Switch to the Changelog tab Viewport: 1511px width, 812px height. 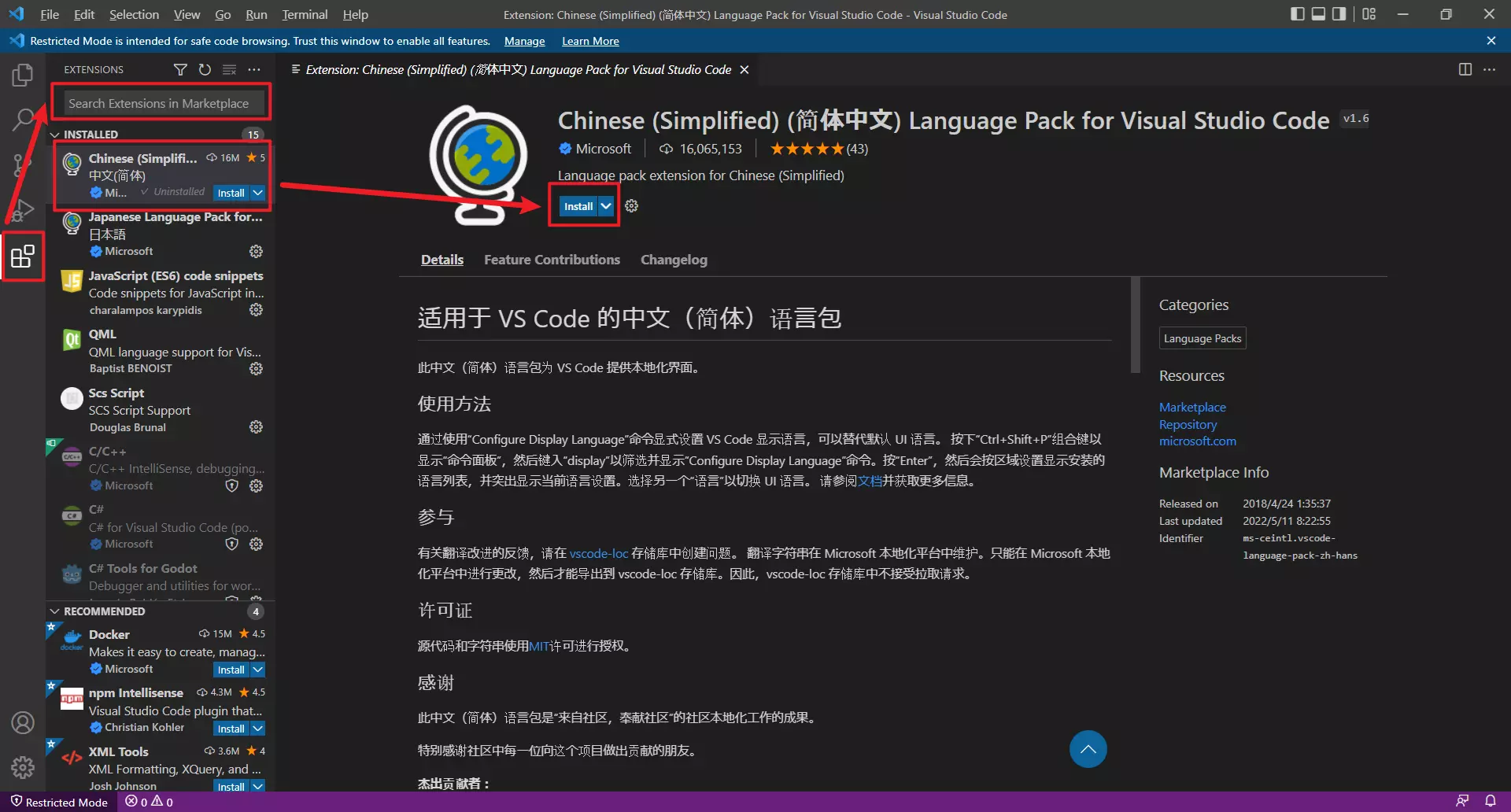tap(674, 260)
